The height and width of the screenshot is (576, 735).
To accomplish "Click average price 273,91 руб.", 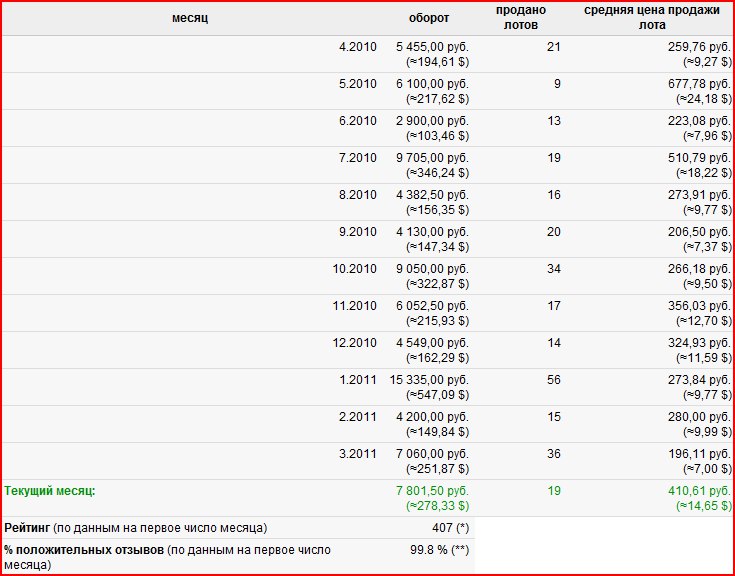I will coord(699,195).
